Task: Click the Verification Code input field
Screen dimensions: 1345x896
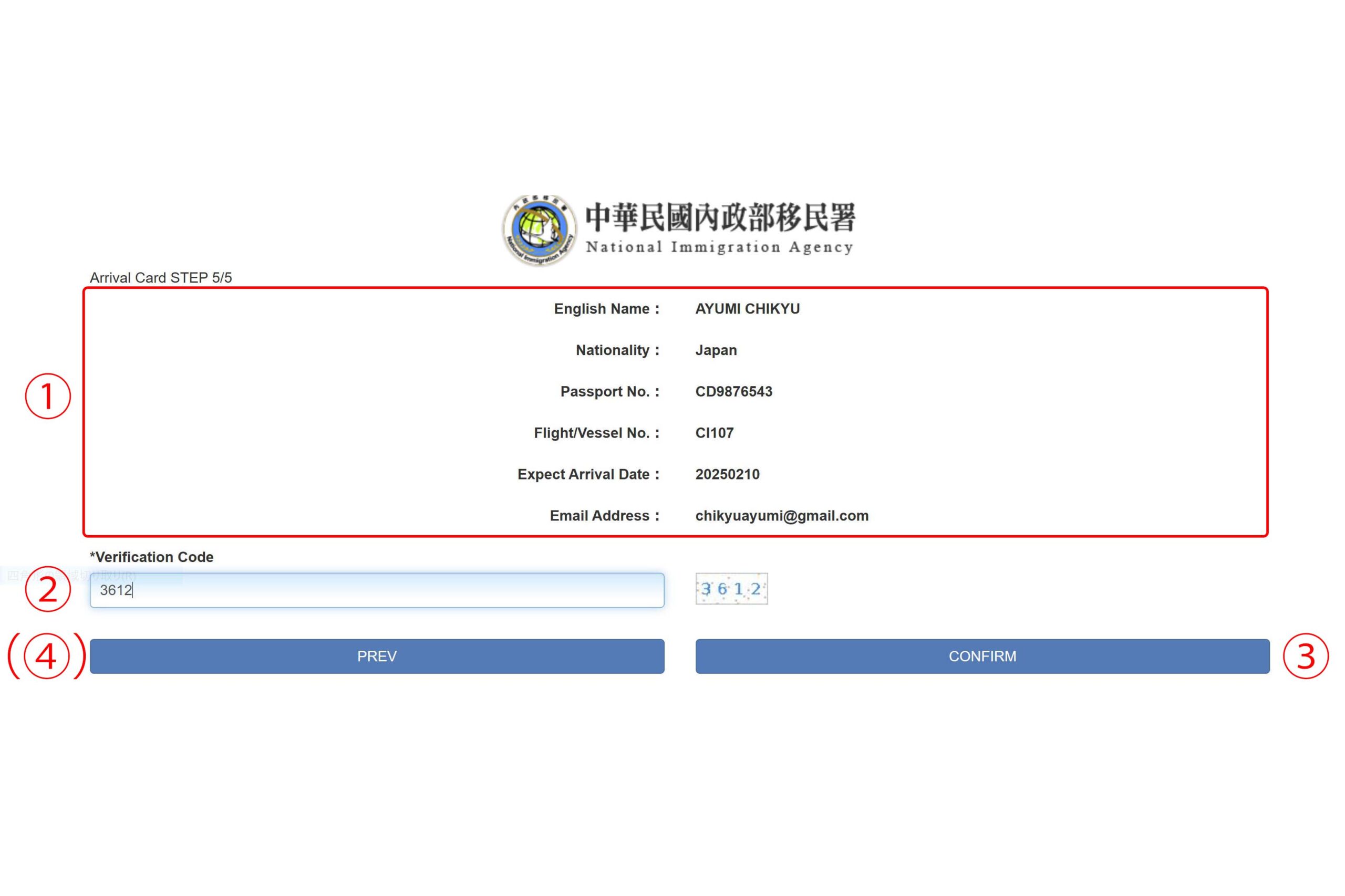Action: (377, 590)
